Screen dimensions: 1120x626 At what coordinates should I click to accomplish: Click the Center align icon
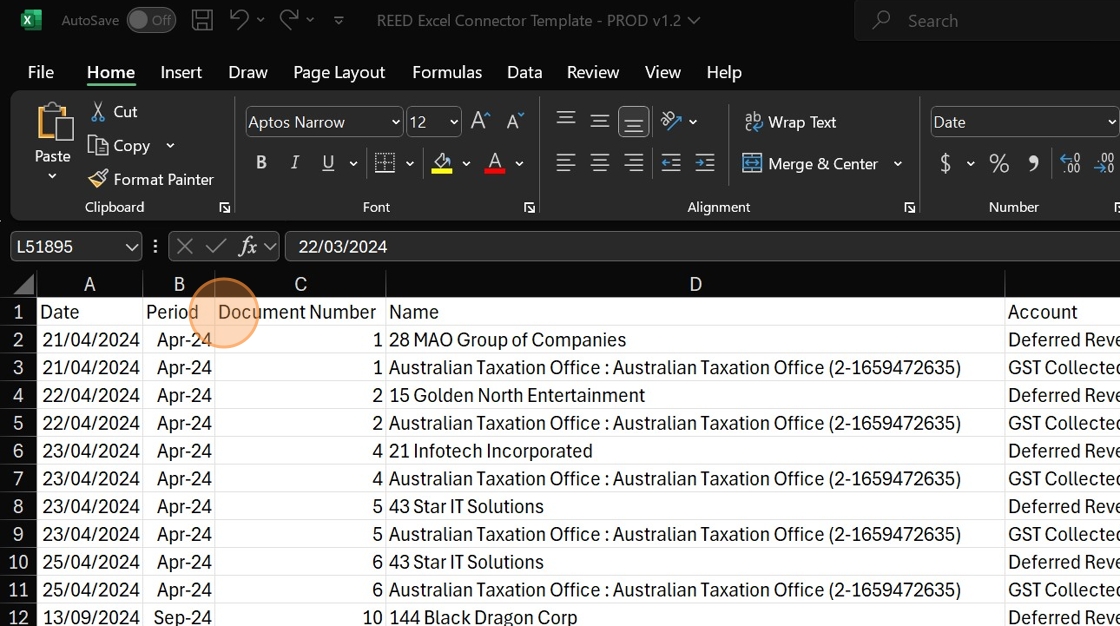click(599, 163)
